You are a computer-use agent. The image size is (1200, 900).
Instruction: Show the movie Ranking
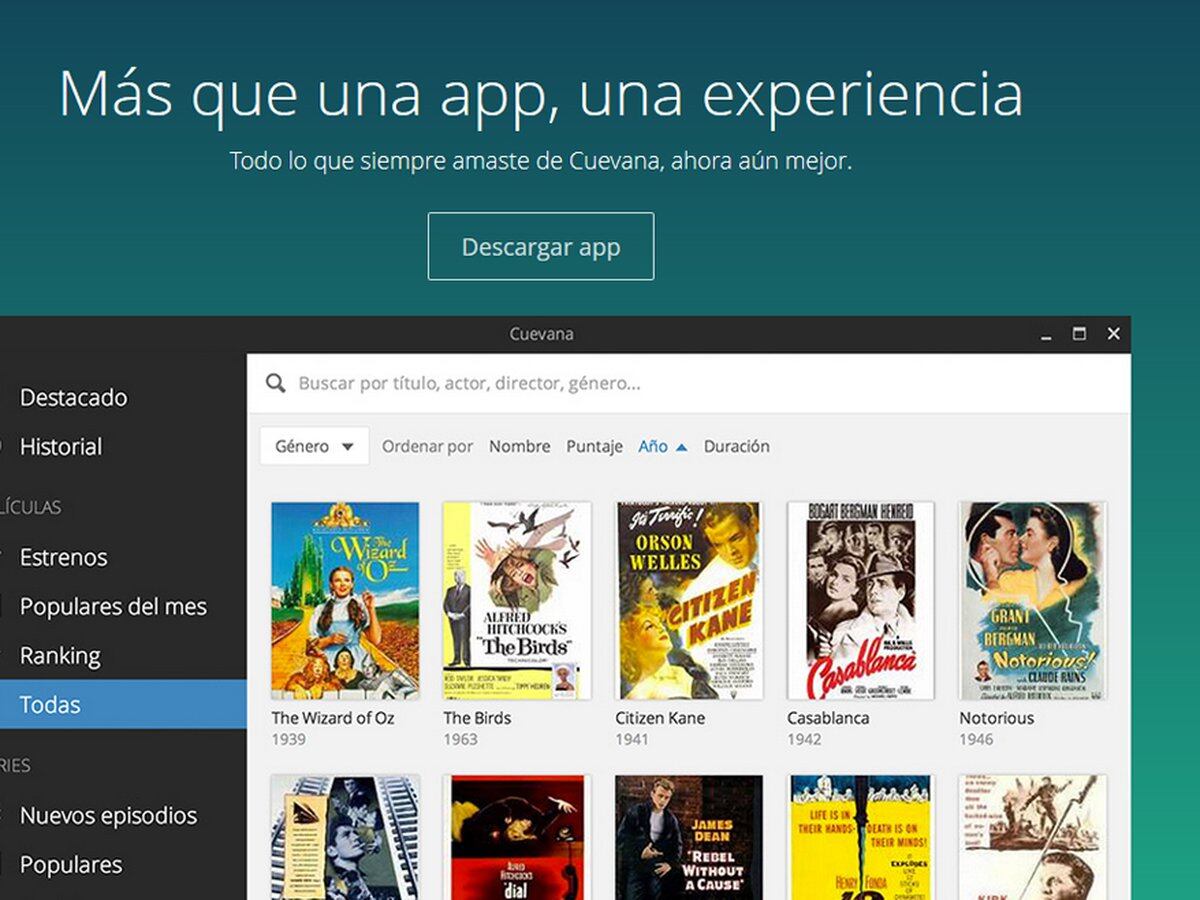[60, 656]
